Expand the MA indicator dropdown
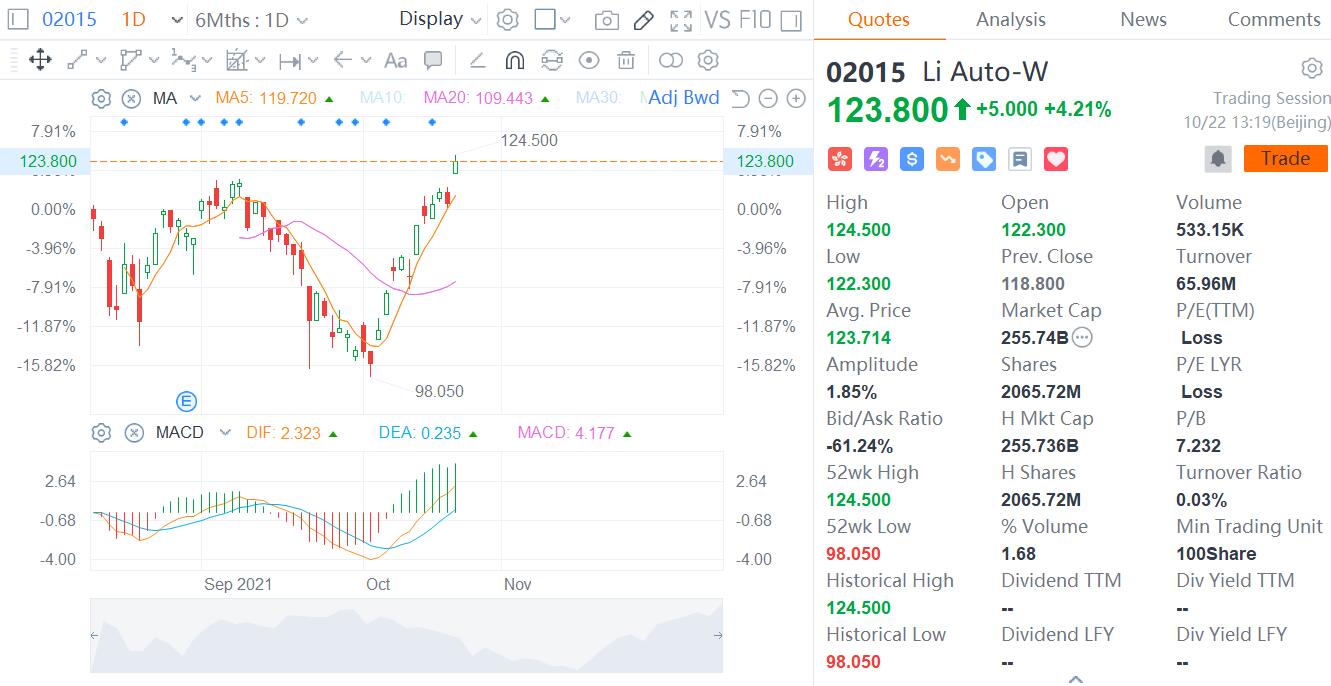The image size is (1331, 686). coord(195,98)
